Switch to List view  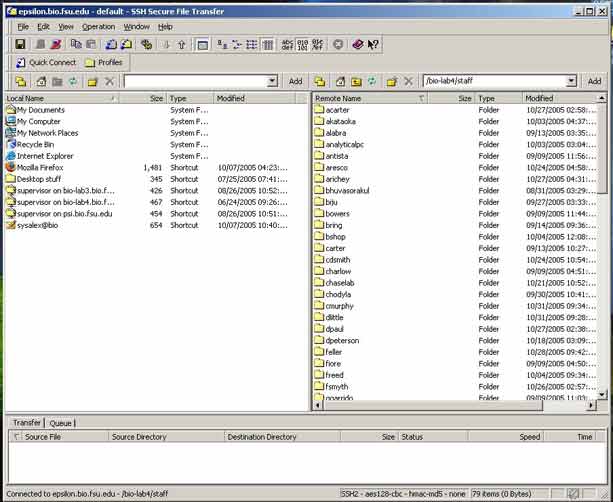tap(252, 45)
